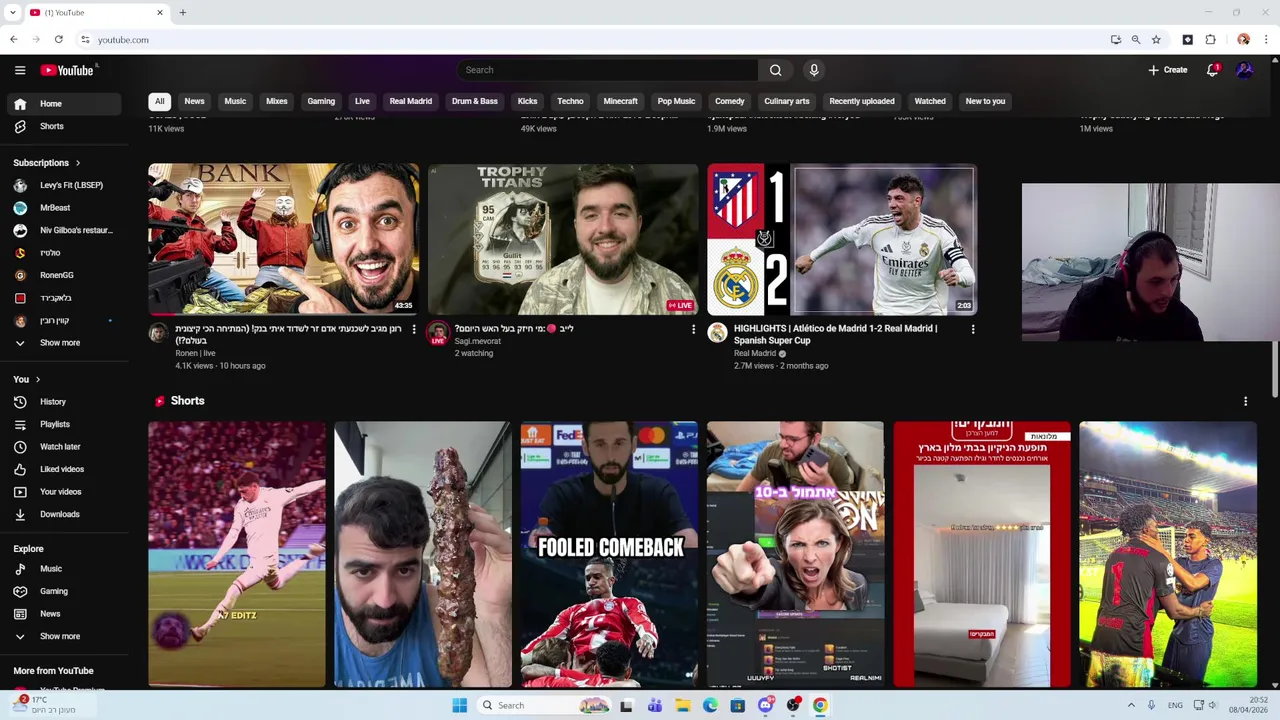
Task: Open Your videos
Action: click(64, 492)
